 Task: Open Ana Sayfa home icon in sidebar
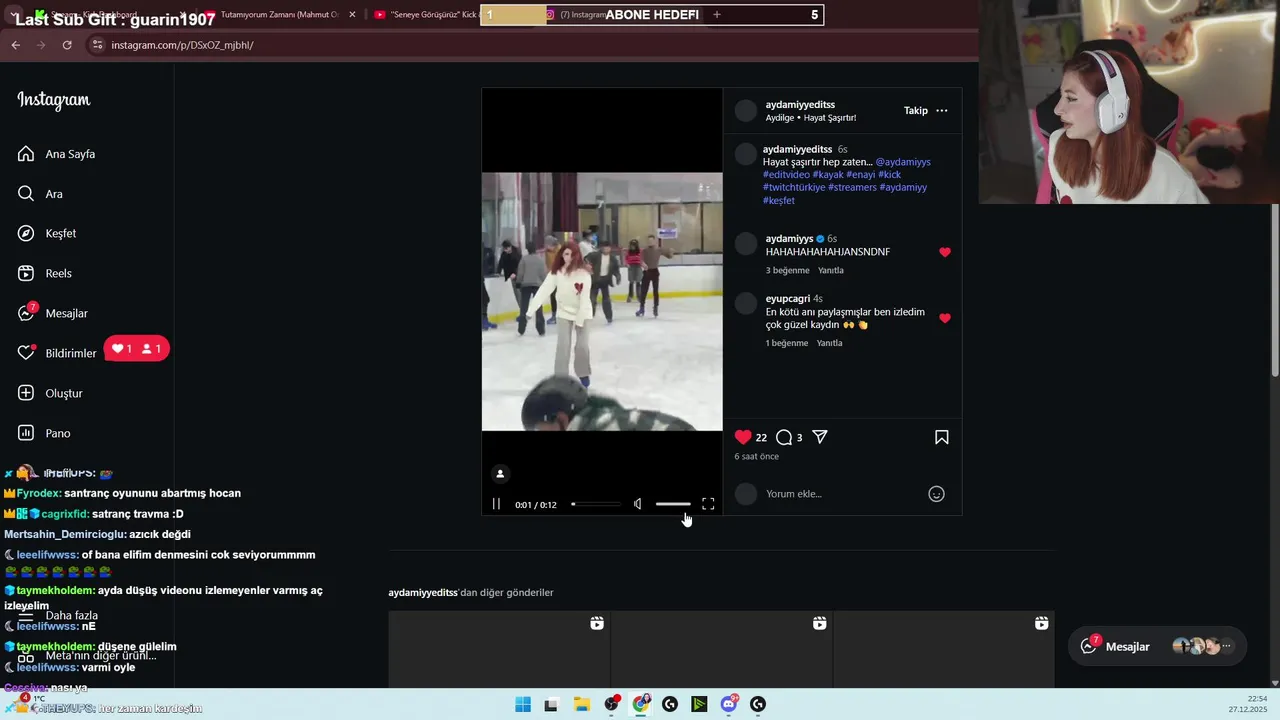point(26,154)
